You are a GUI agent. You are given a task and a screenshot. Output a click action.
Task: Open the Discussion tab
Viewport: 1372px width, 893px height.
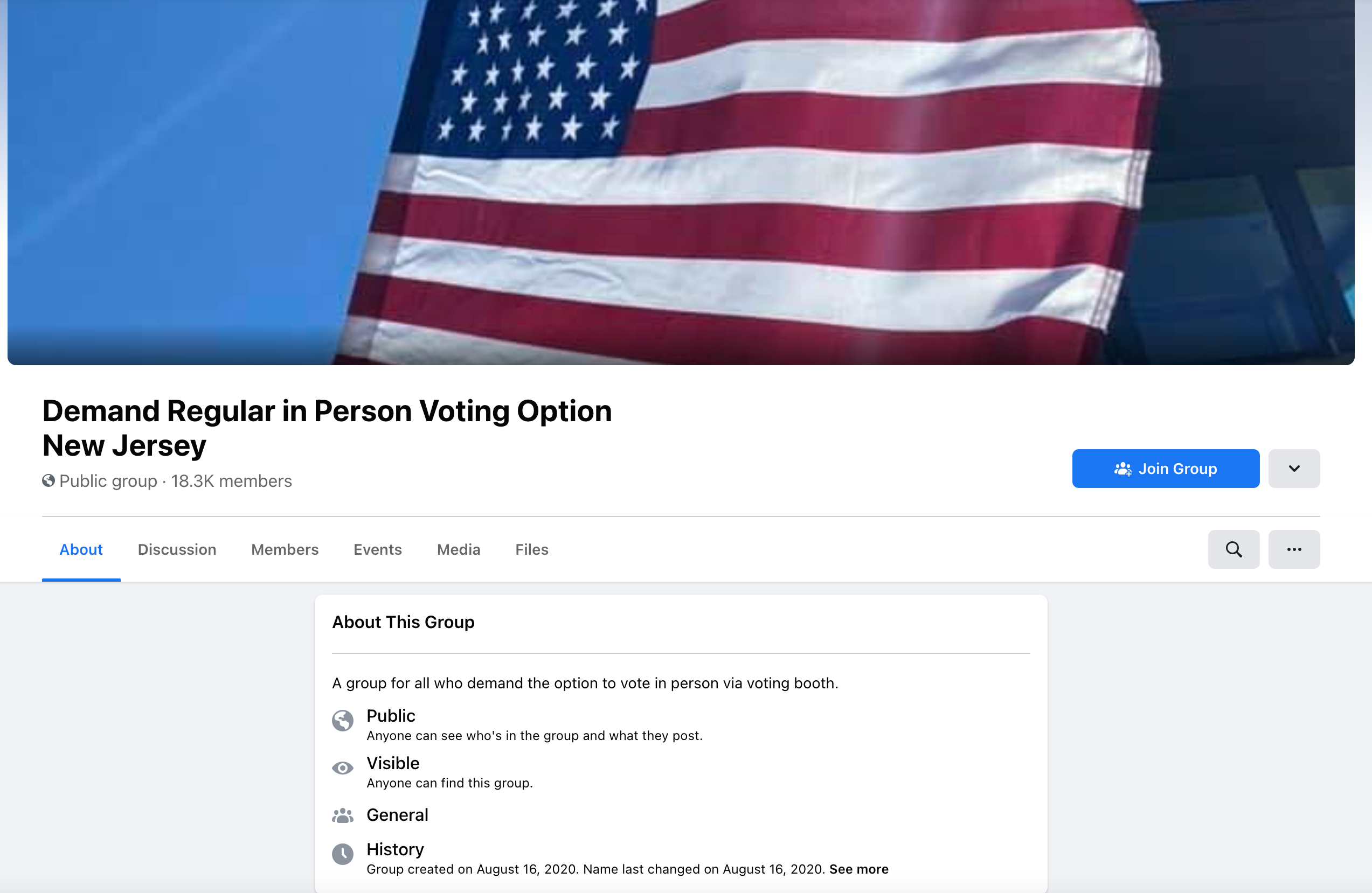[177, 549]
